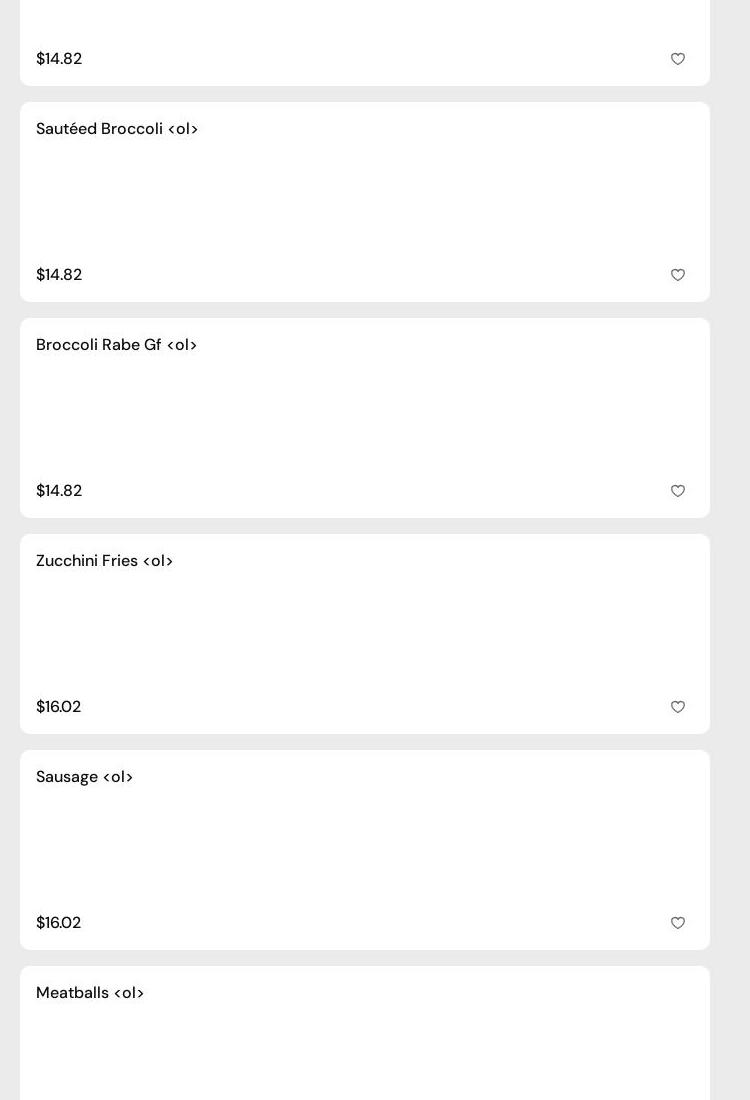
Task: Click the blank middle of Sausage card
Action: click(x=365, y=850)
